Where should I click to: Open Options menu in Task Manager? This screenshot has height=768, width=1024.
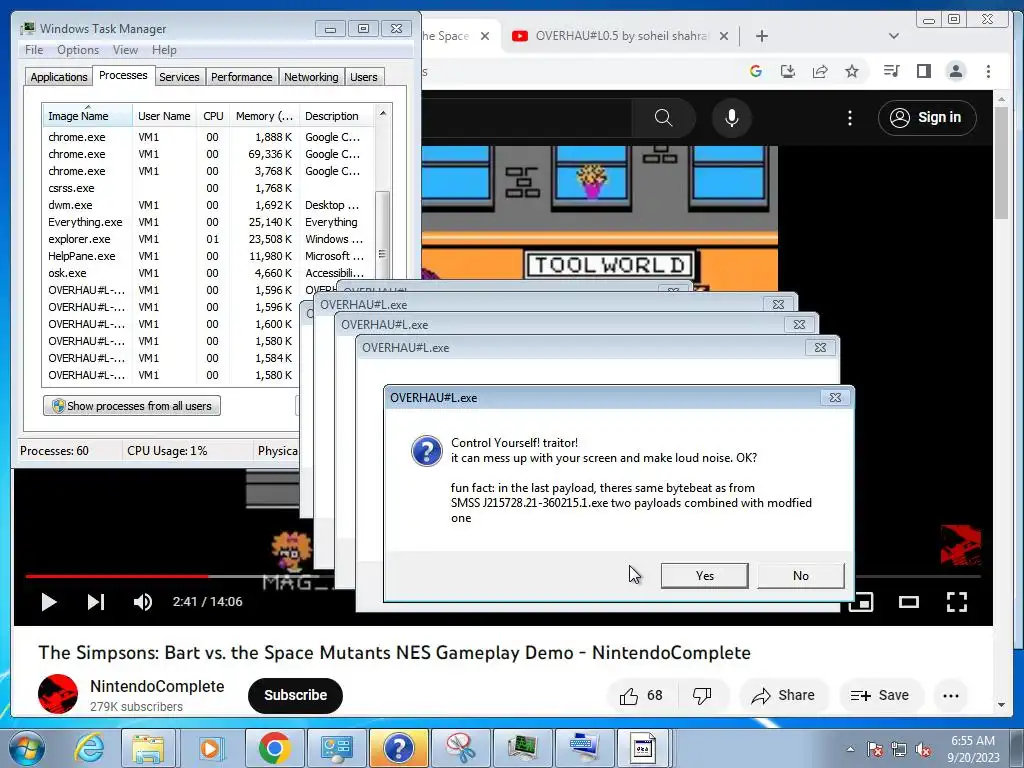[78, 50]
